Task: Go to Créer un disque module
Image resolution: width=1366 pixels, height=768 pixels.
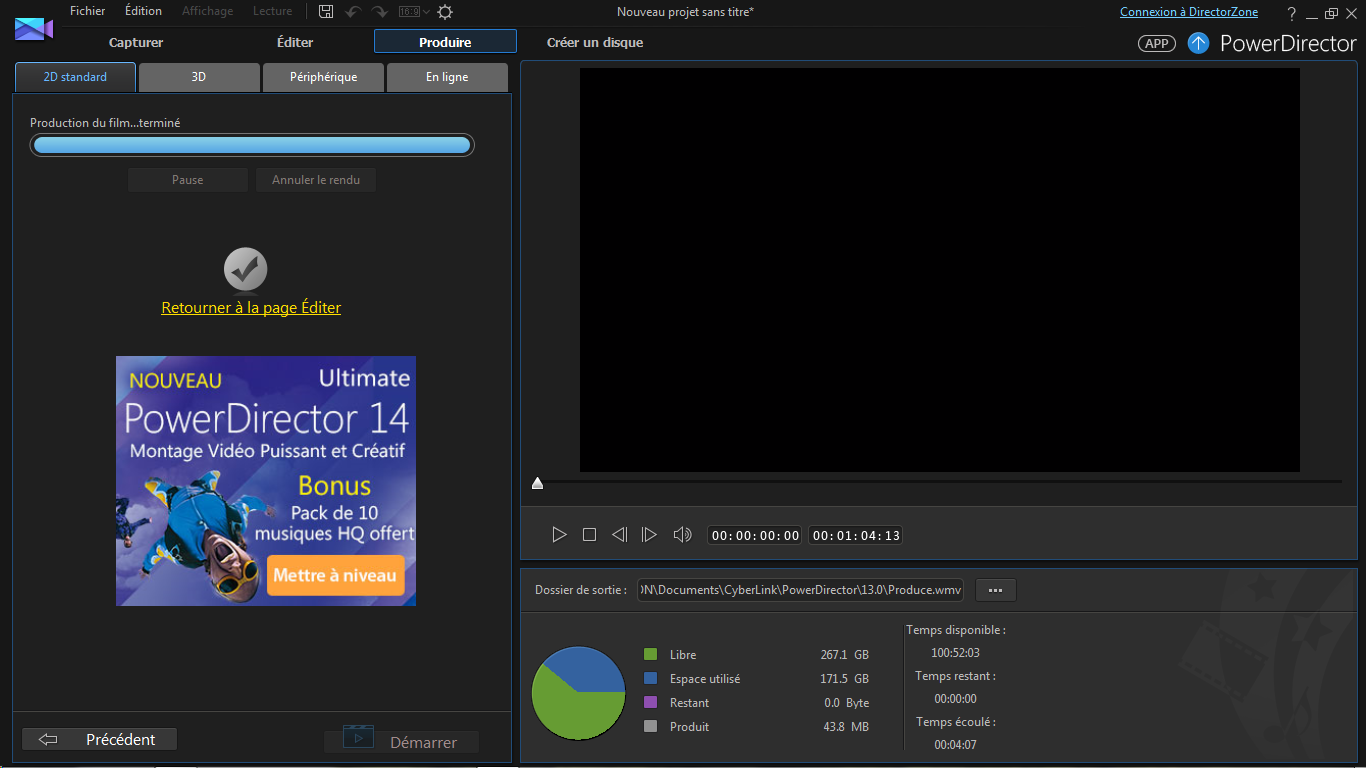Action: point(595,42)
